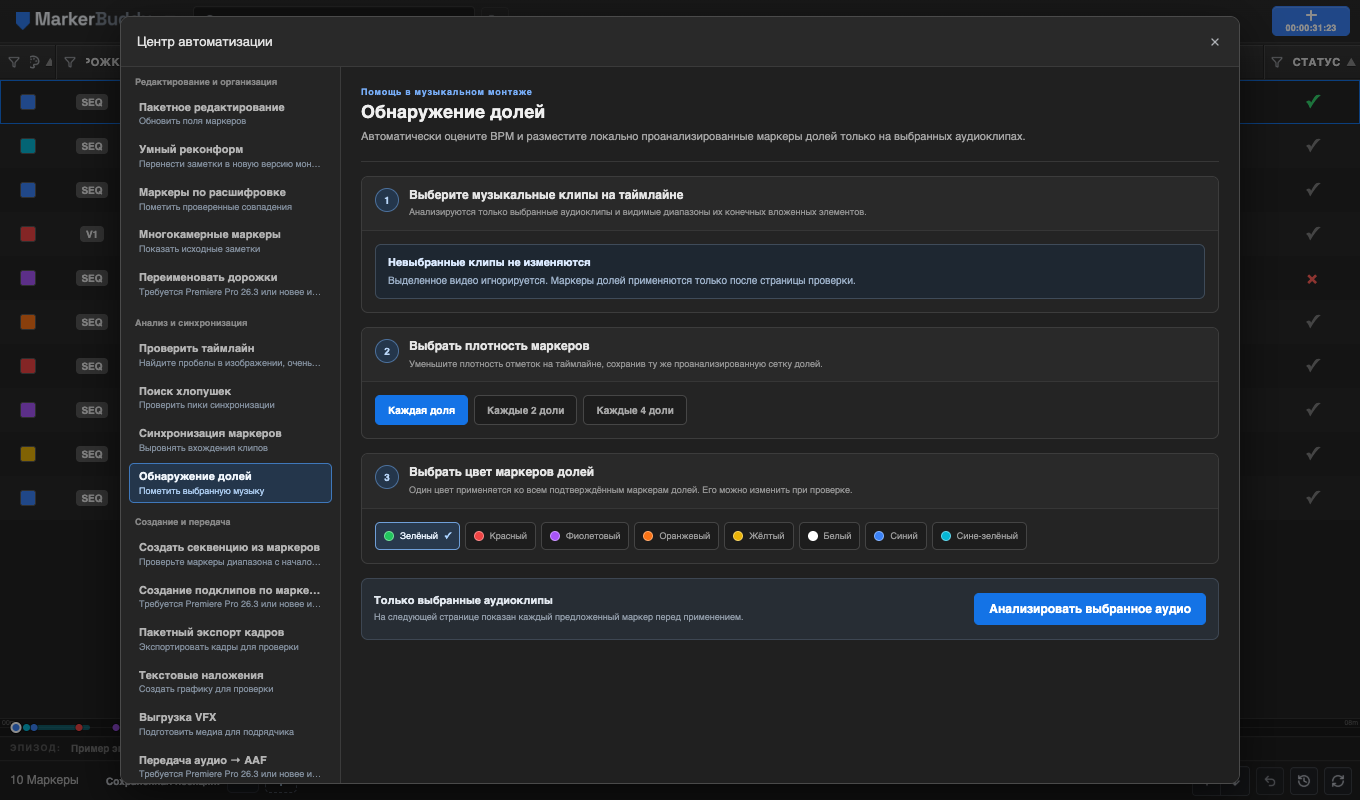1360x800 pixels.
Task: Select Обнаружение долей sidebar item
Action: pos(230,483)
